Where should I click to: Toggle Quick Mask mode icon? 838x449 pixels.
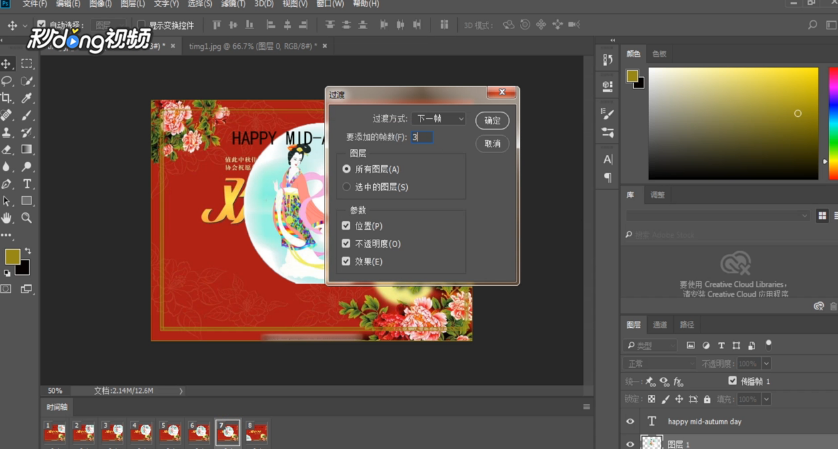click(x=6, y=289)
